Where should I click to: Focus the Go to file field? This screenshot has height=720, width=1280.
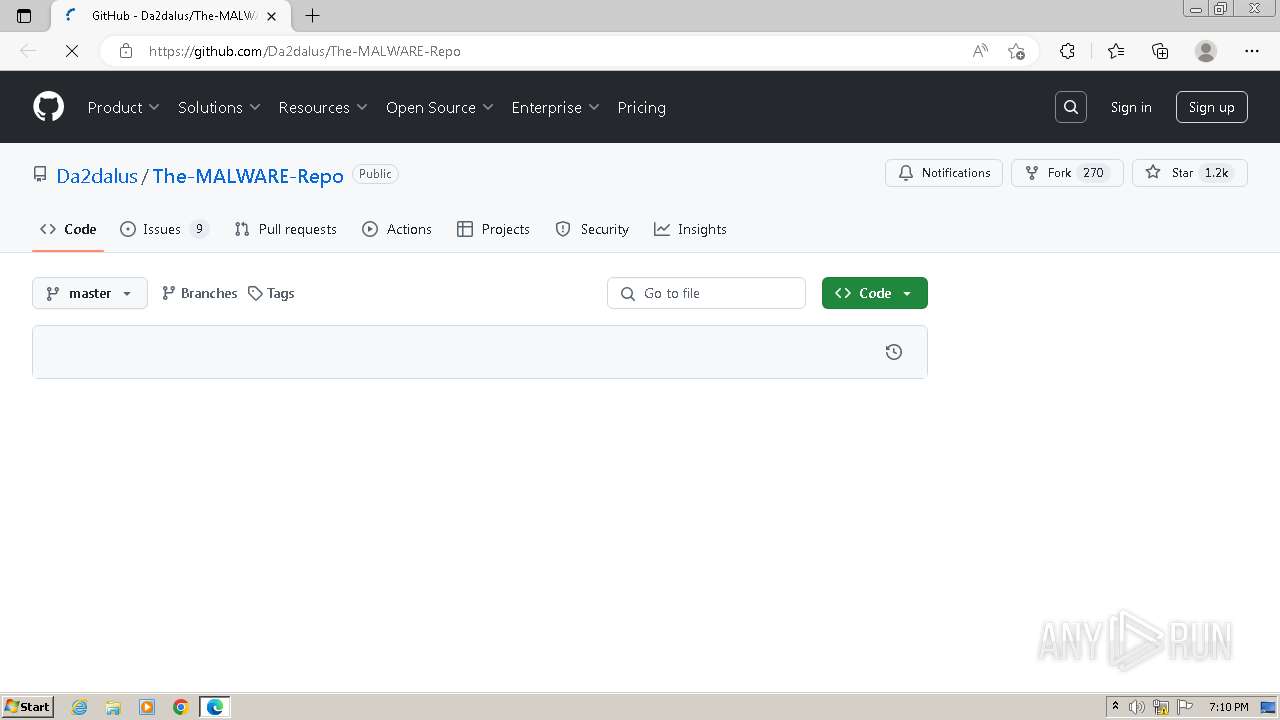pos(706,293)
